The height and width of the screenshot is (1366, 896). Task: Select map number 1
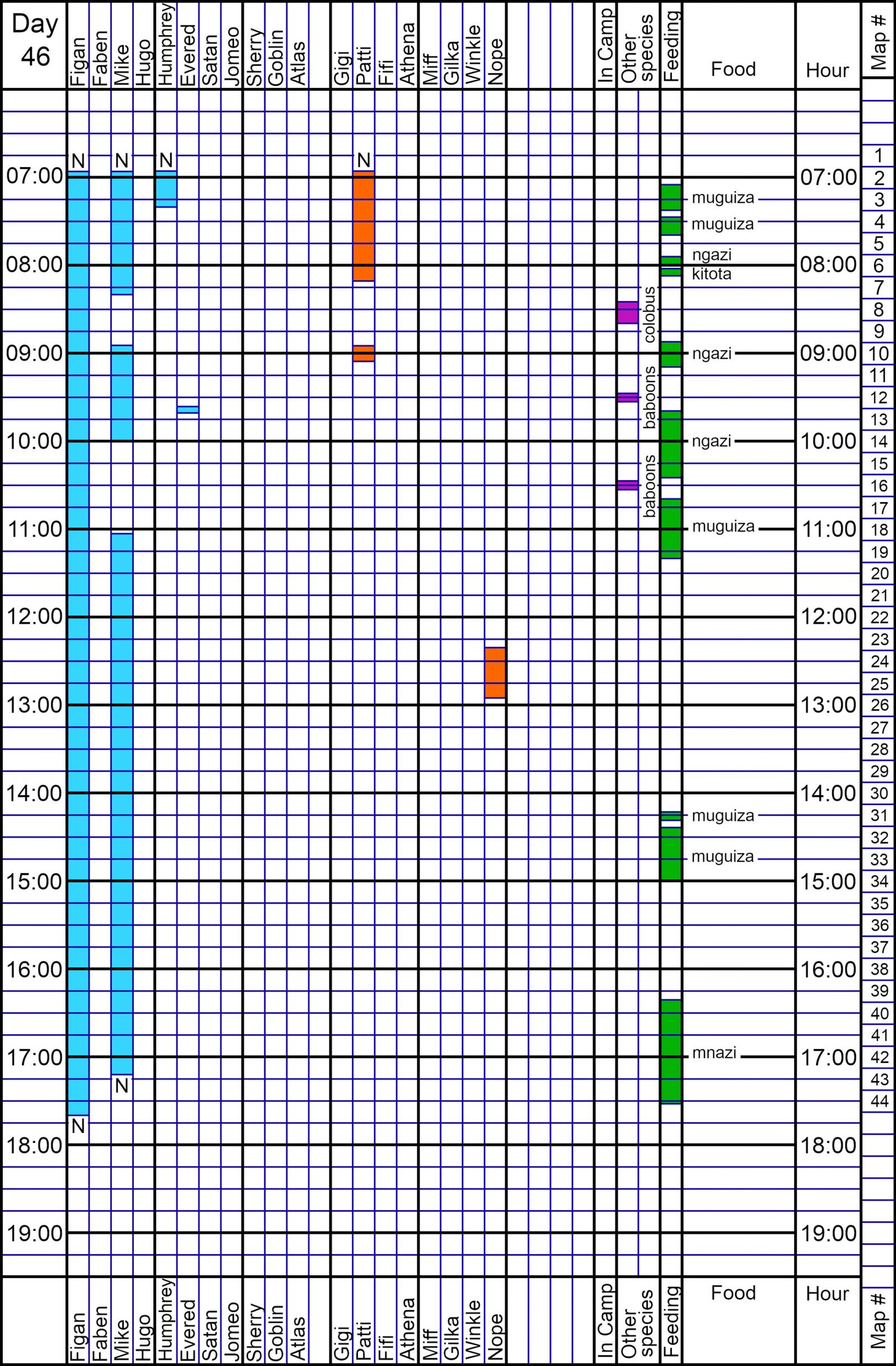pos(879,156)
